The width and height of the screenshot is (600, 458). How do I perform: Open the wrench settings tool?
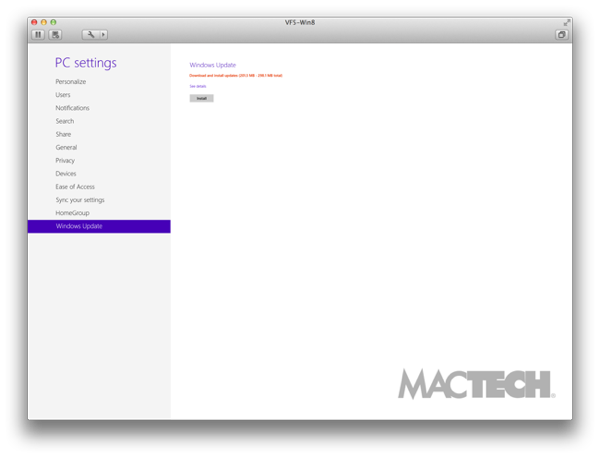tap(91, 34)
